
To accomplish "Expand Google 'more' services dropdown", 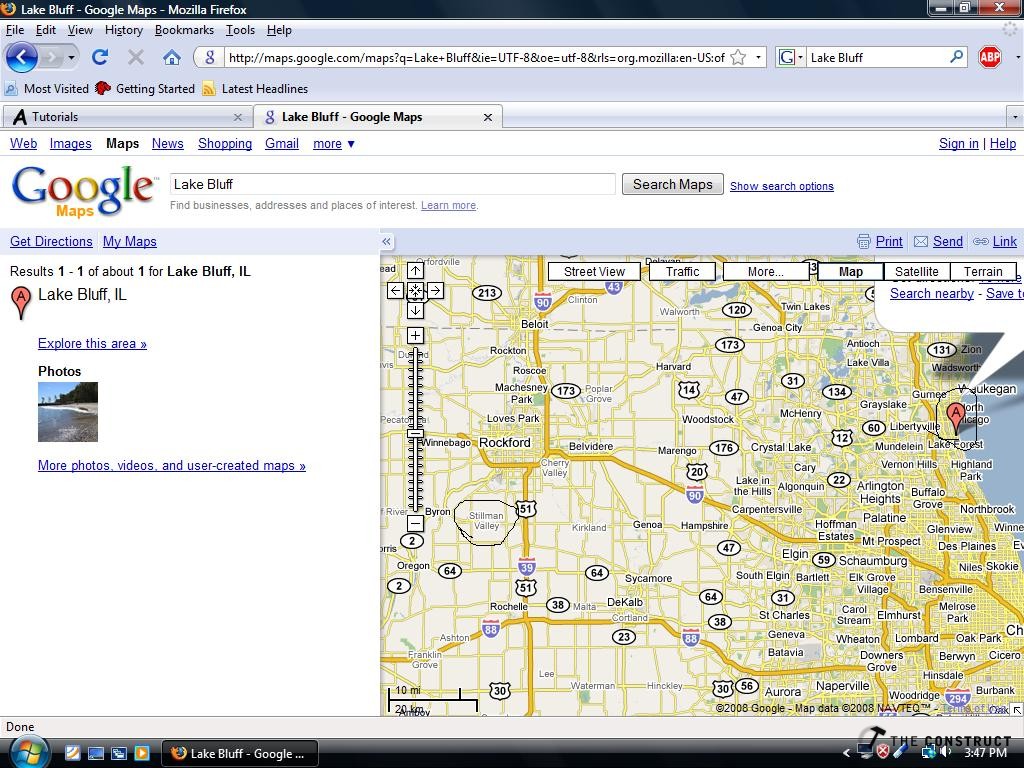I will 334,144.
